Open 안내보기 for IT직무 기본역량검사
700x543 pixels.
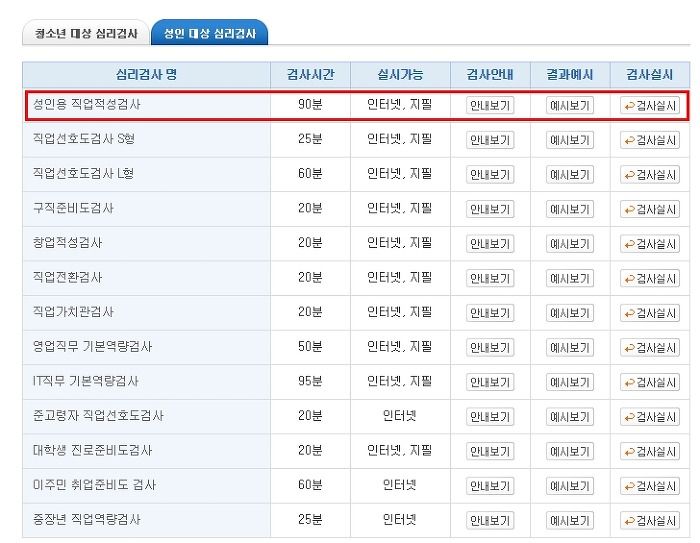point(490,382)
